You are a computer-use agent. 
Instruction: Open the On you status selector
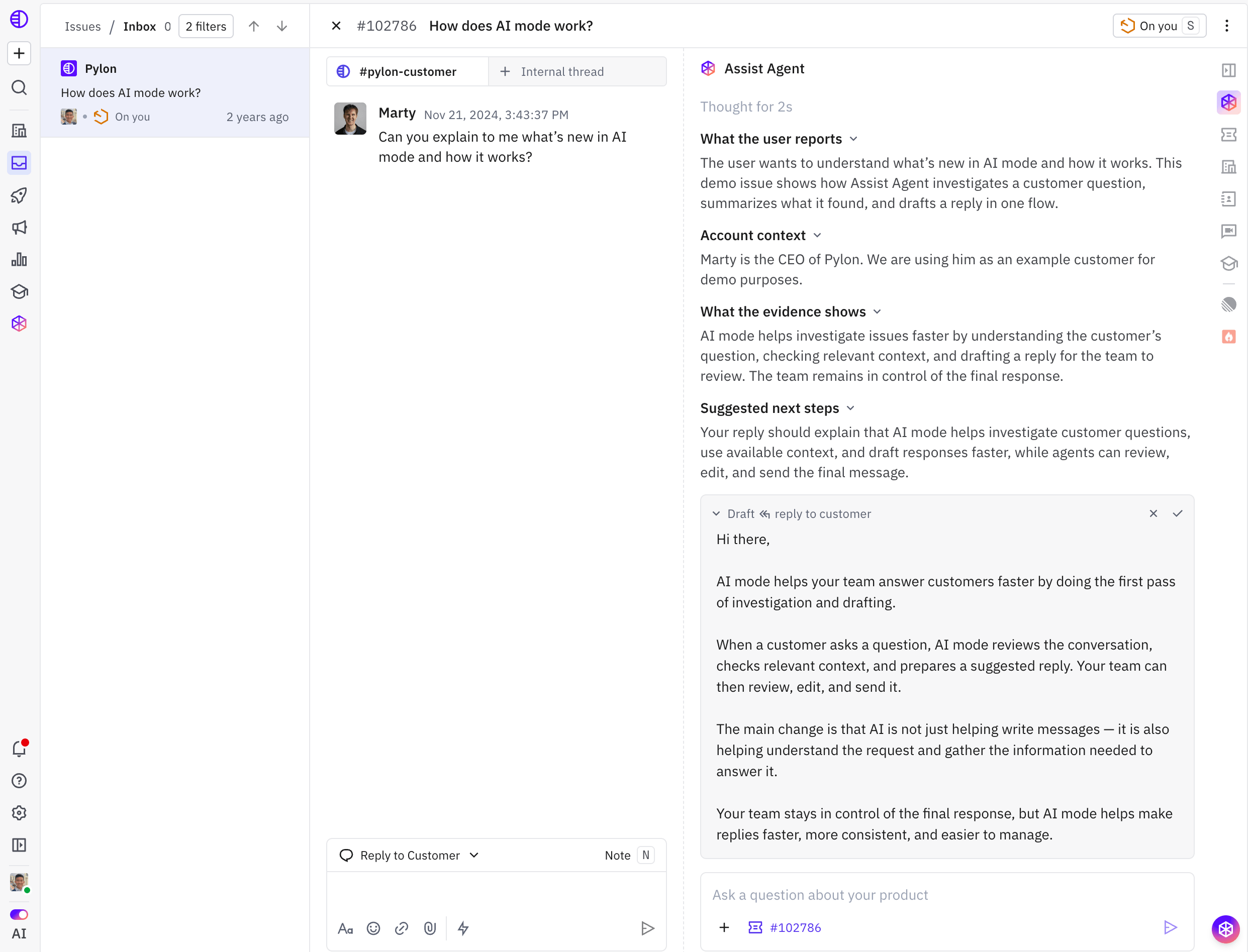[x=1159, y=26]
